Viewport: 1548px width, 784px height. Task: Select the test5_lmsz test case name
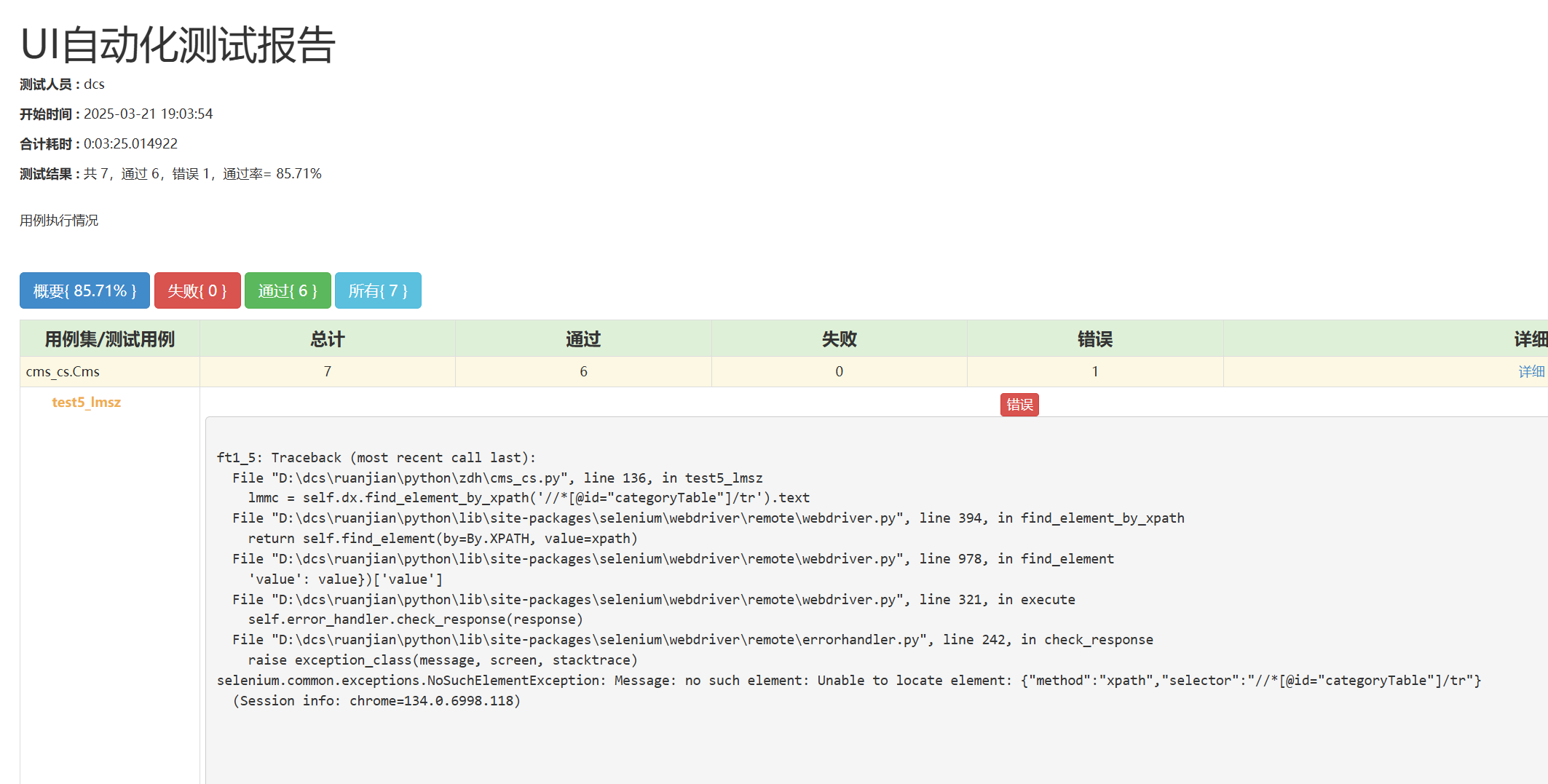click(86, 403)
